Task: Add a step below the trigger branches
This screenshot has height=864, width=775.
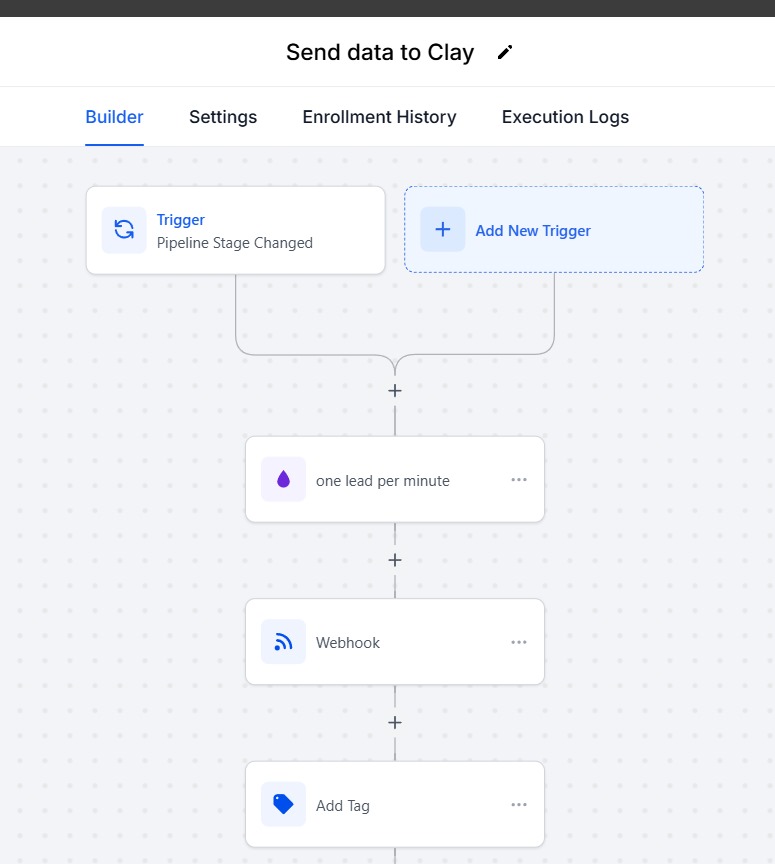Action: pos(395,390)
